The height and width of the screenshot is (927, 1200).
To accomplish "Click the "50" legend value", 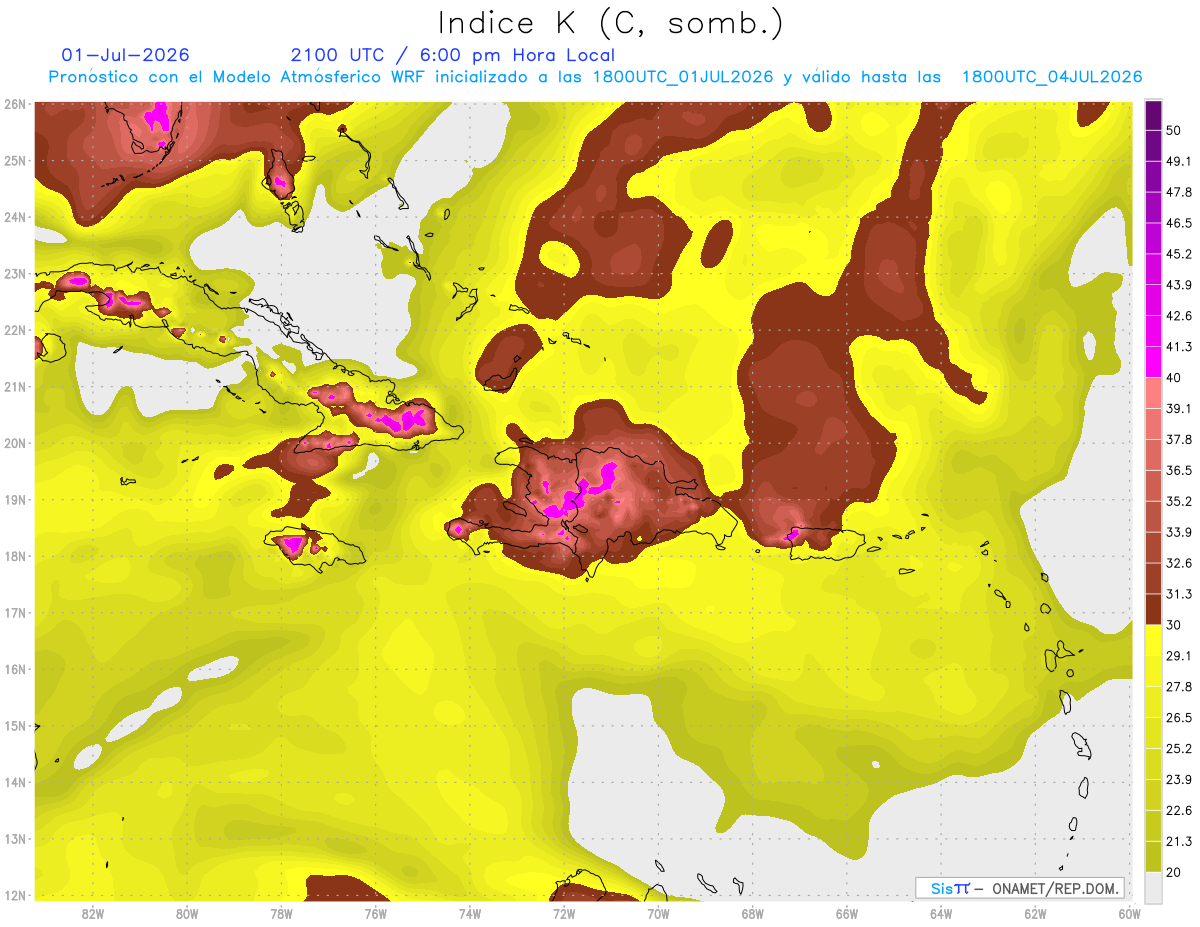I will click(1174, 130).
